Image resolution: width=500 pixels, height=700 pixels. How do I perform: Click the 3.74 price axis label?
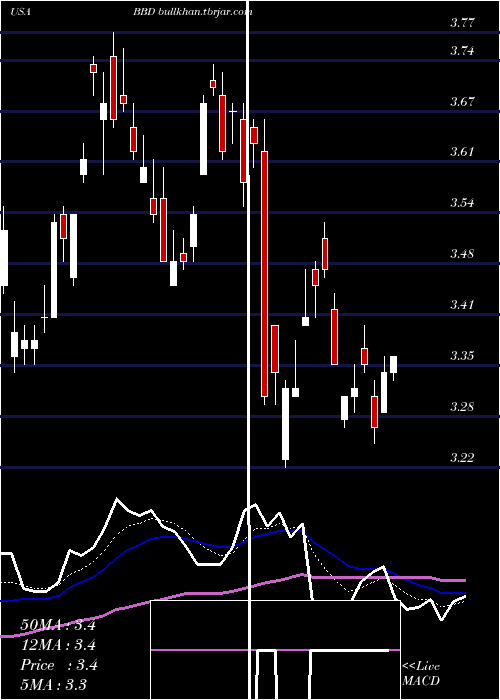[462, 51]
